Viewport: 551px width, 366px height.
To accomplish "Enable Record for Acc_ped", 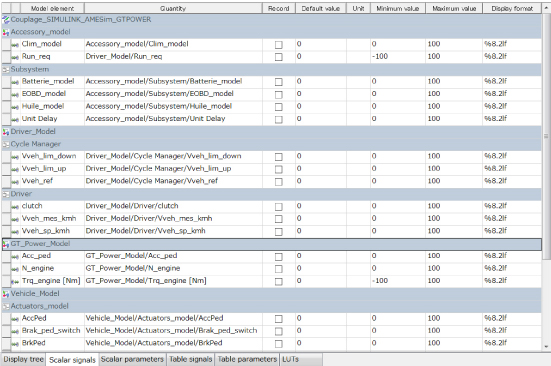I will tap(279, 256).
